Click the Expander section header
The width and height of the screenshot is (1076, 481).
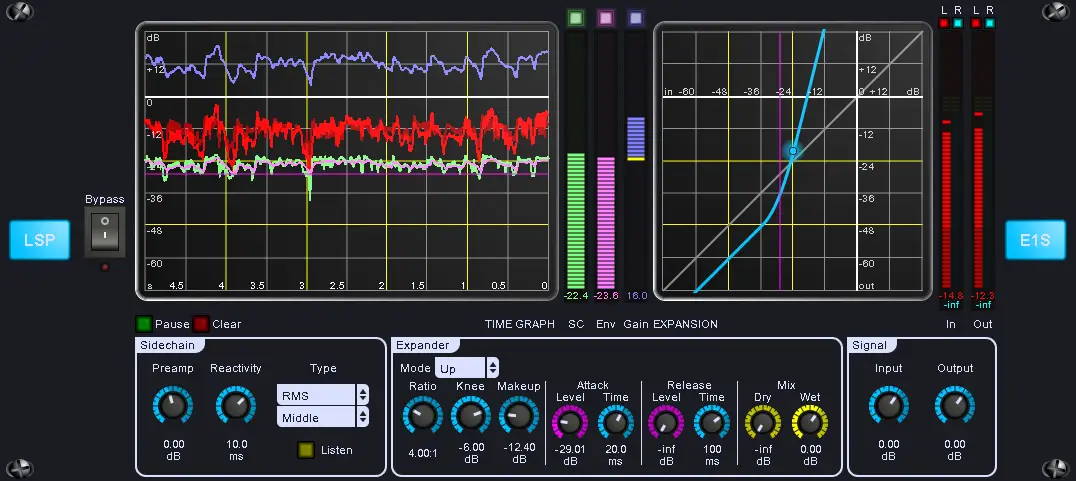tap(423, 345)
